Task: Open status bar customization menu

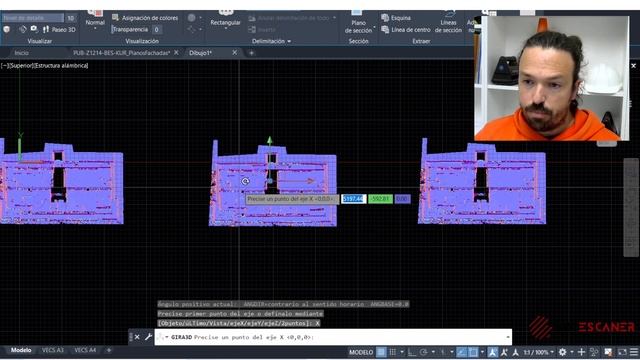Action: 633,352
